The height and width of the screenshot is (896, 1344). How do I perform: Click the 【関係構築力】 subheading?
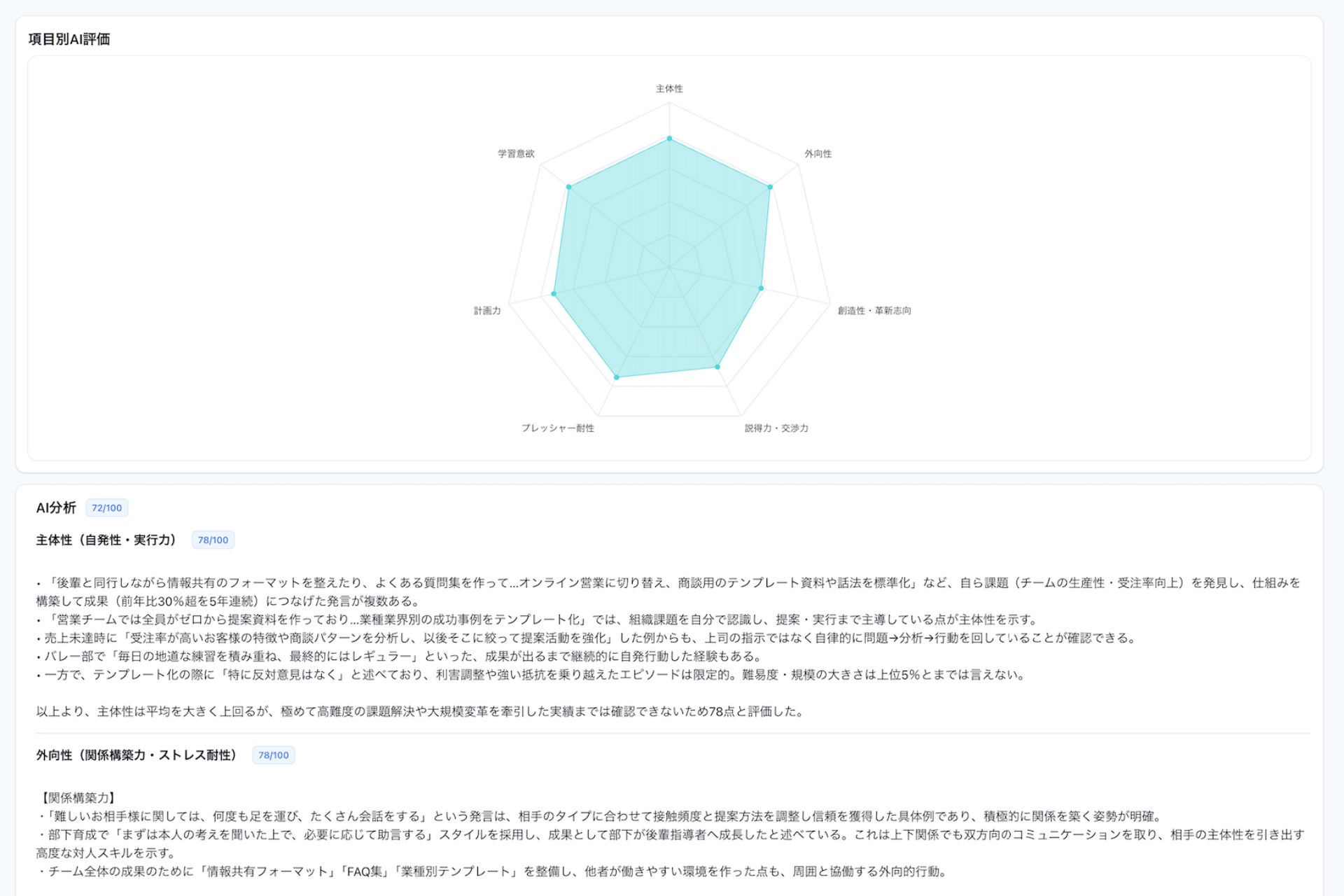78,798
